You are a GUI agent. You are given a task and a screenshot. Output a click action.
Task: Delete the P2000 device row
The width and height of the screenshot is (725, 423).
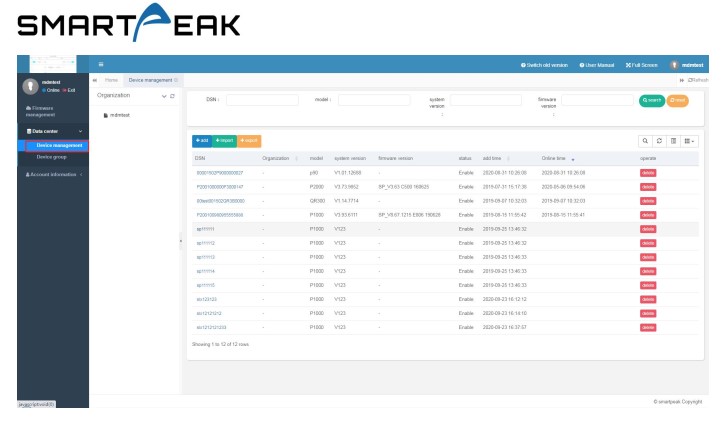tap(648, 187)
